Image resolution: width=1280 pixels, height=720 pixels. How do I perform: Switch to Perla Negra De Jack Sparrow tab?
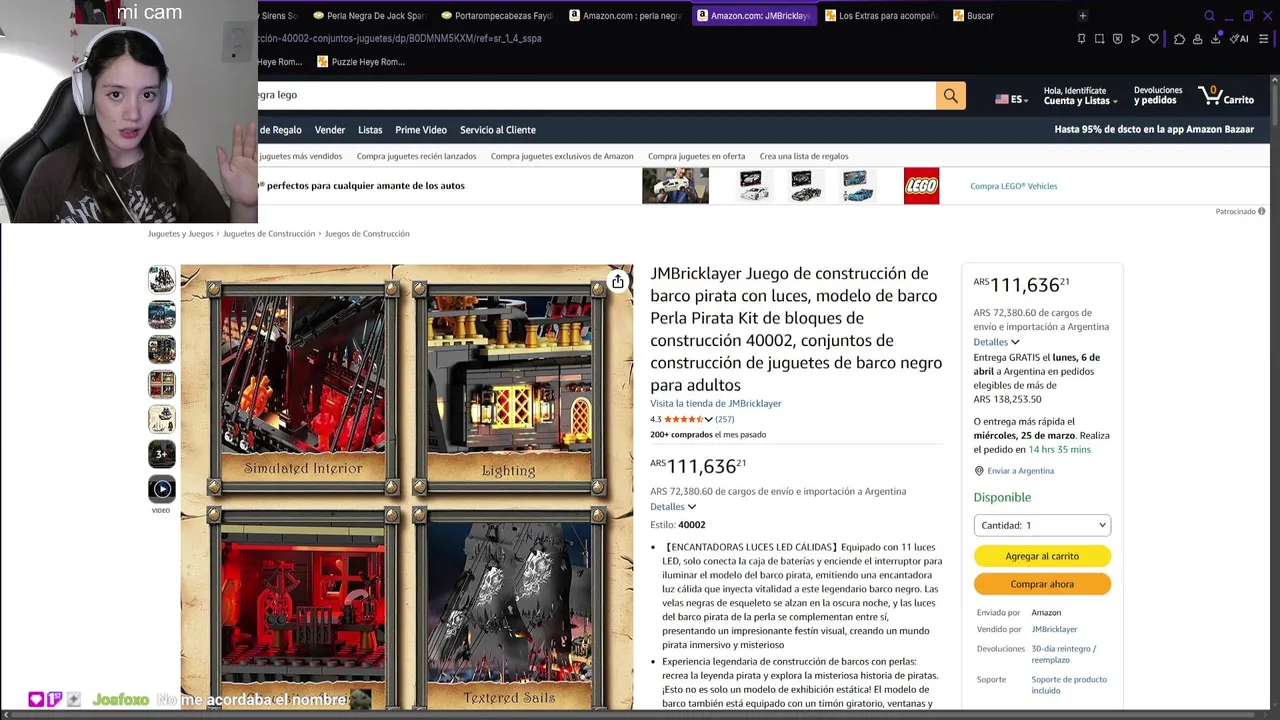coord(369,16)
